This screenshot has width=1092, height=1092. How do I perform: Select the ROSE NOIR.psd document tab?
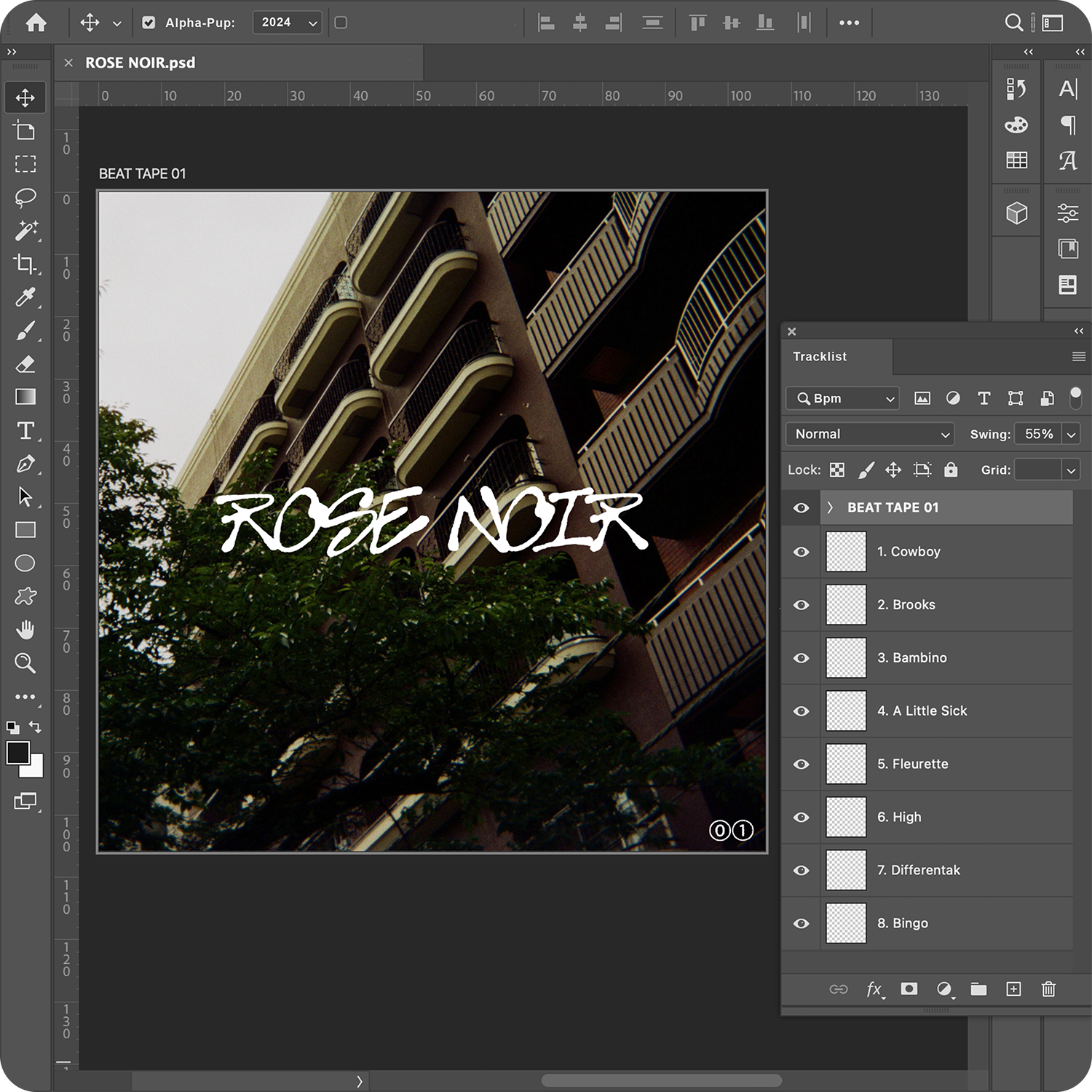tap(140, 63)
